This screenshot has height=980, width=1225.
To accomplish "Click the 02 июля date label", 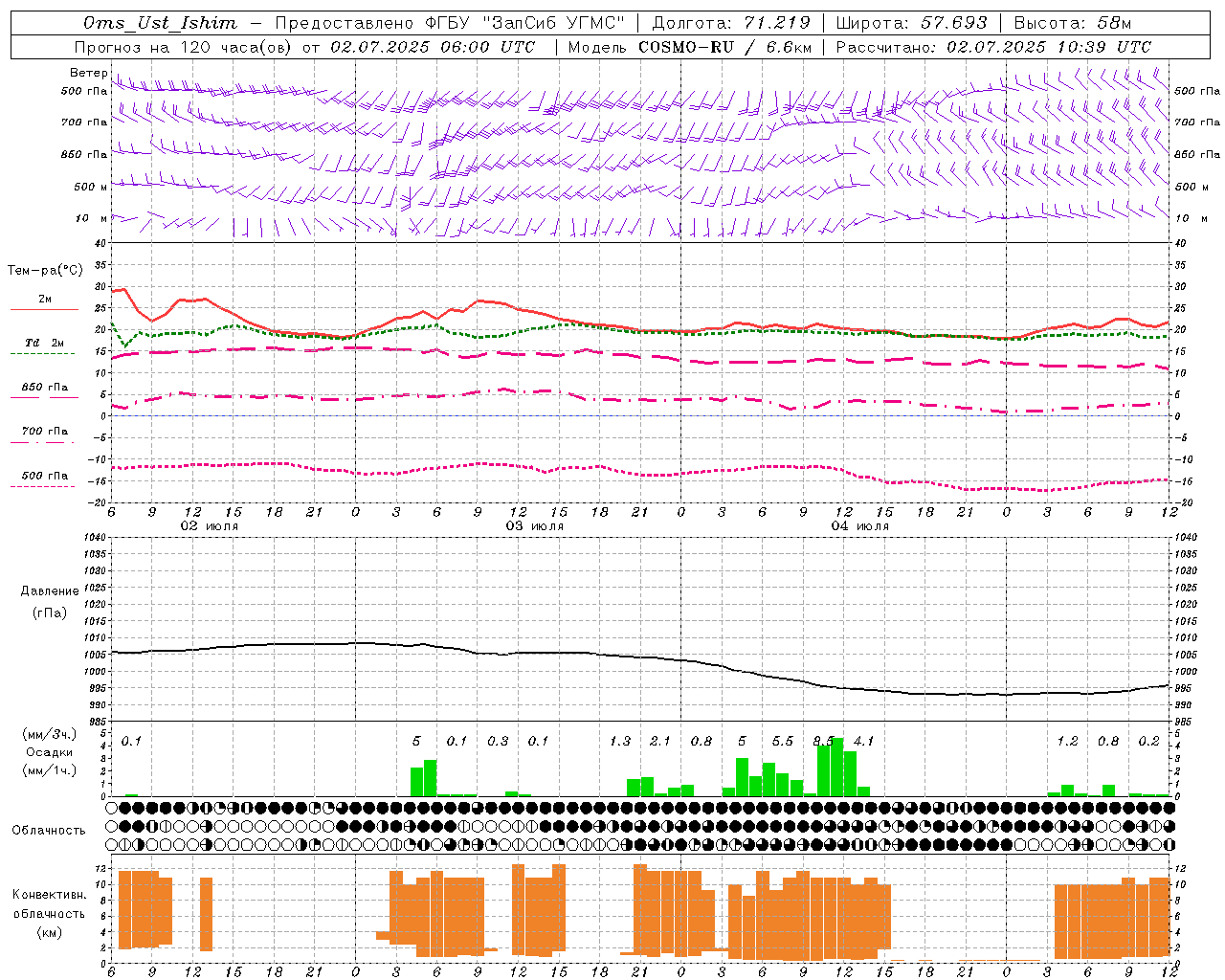I will coord(210,526).
